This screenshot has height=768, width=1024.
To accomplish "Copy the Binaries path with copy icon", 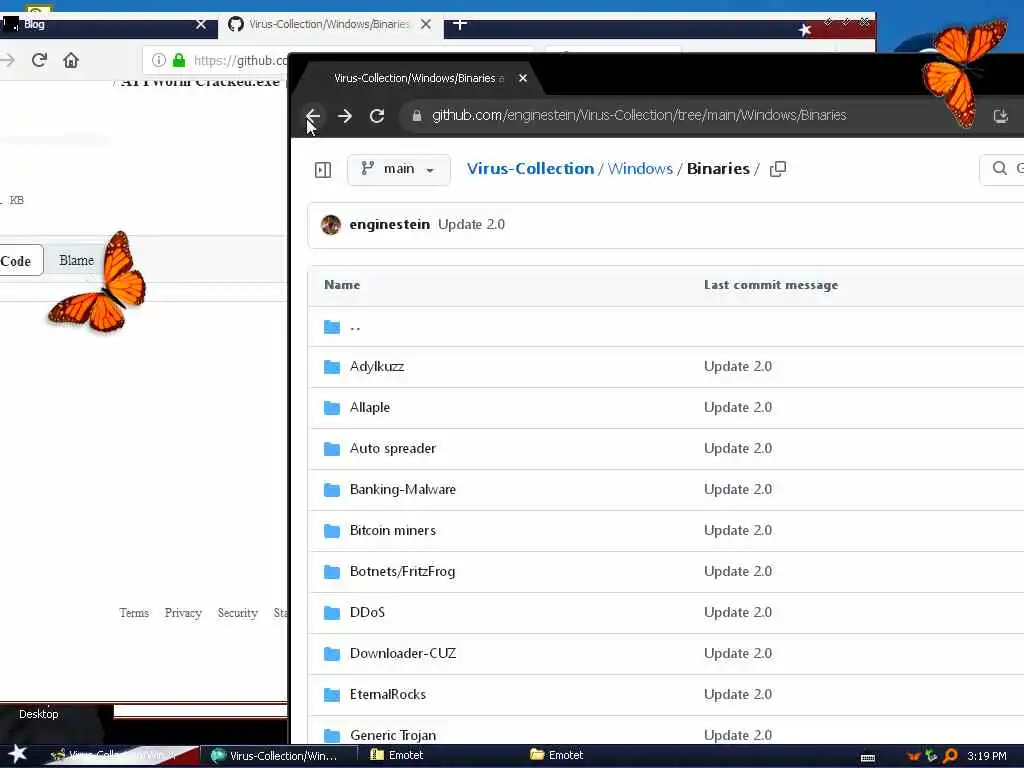I will (778, 169).
